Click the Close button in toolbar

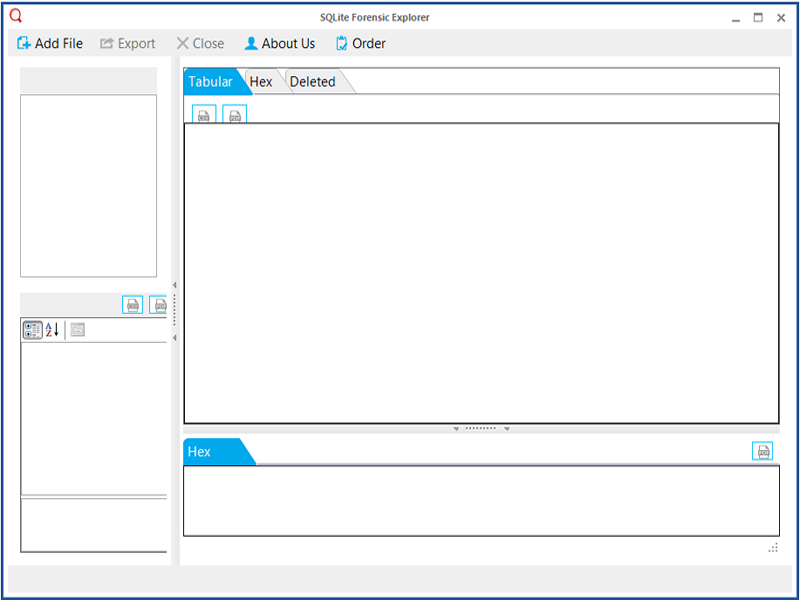(200, 43)
